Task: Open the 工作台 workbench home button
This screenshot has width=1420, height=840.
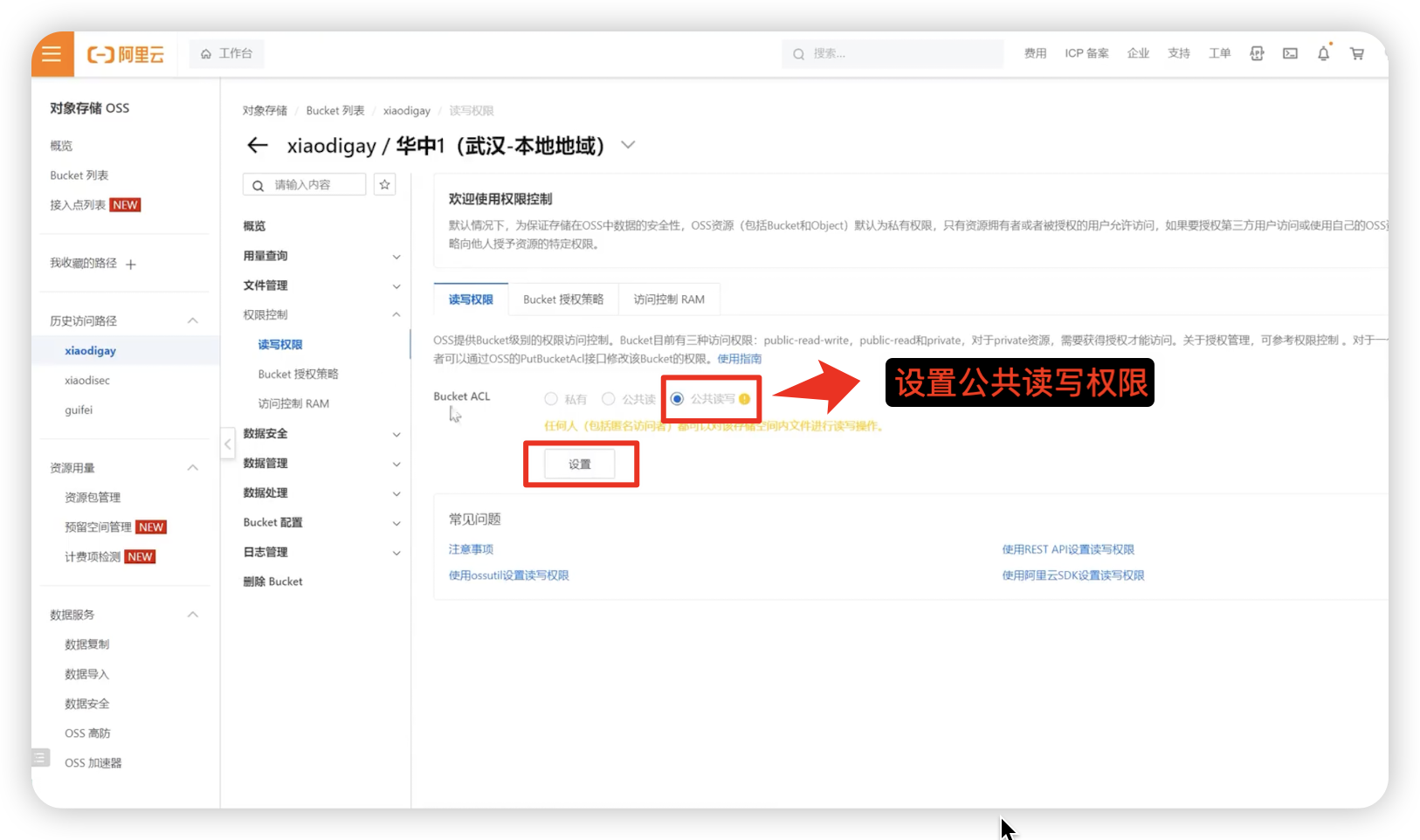Action: (x=226, y=53)
